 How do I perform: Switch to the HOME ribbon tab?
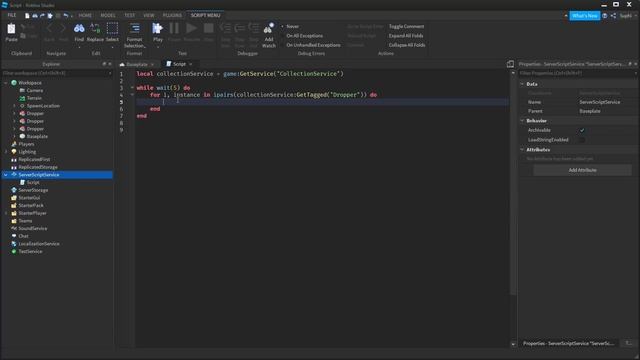click(85, 15)
